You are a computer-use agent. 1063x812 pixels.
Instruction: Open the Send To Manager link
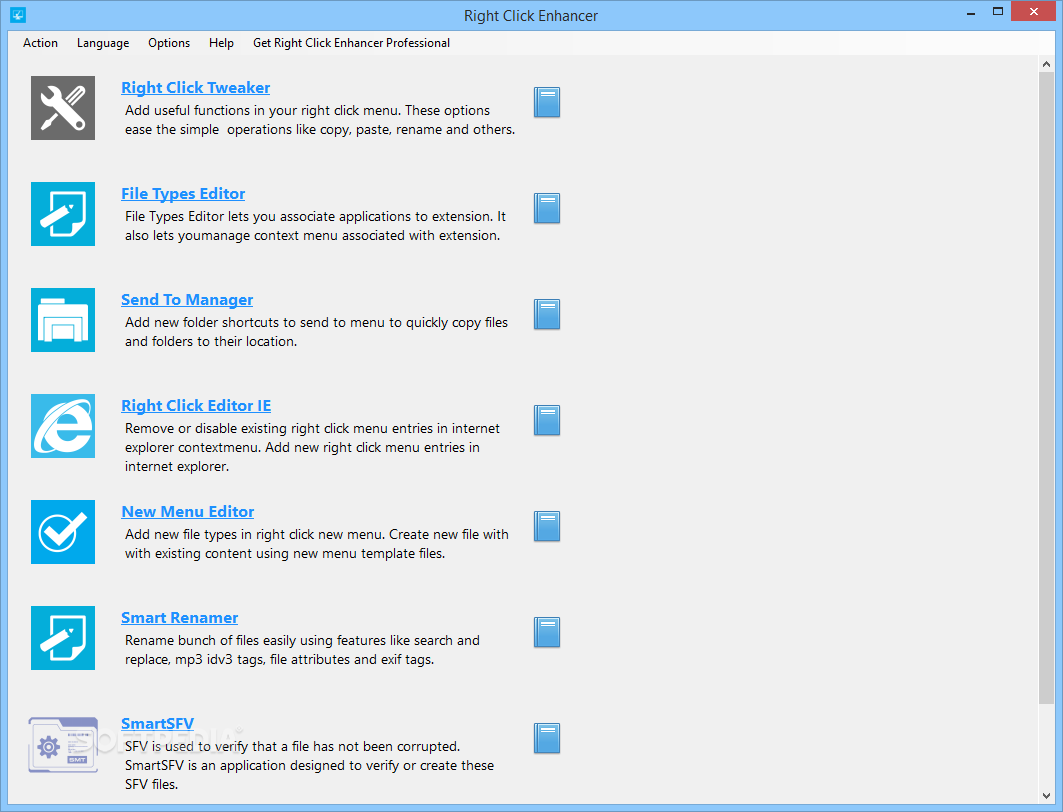[x=187, y=300]
